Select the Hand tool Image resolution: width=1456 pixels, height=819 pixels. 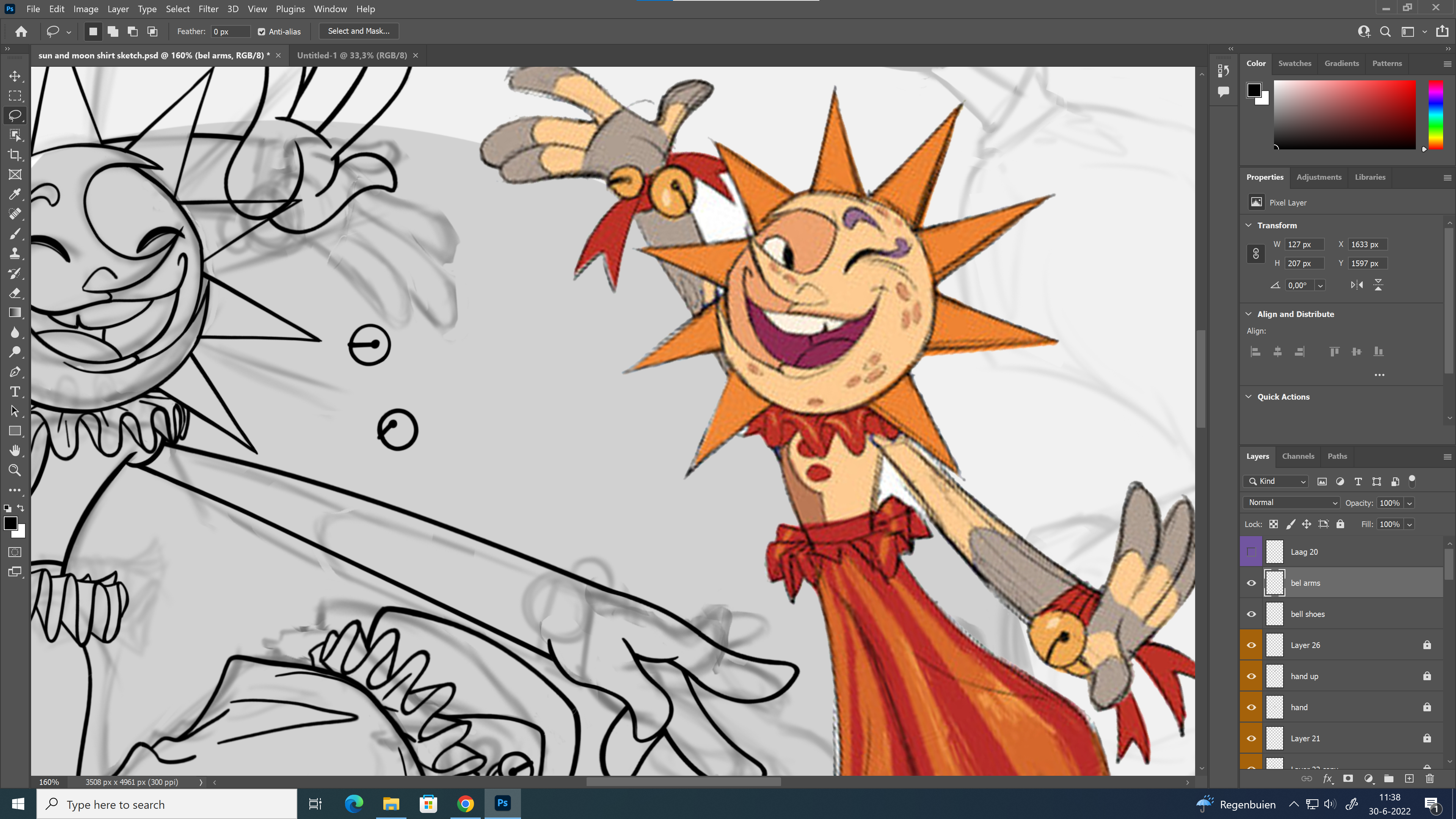tap(15, 450)
